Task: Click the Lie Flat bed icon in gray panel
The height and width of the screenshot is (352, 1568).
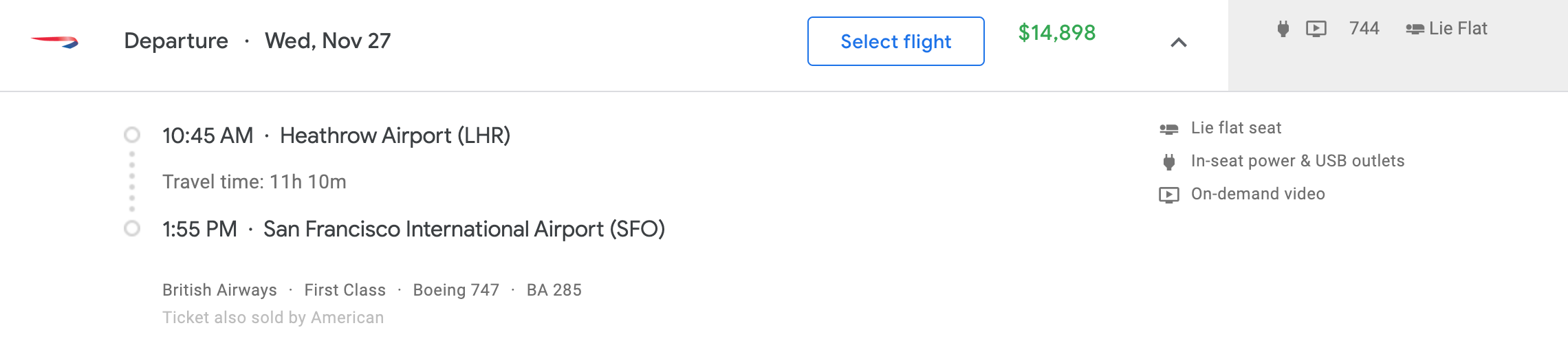Action: pyautogui.click(x=1415, y=29)
